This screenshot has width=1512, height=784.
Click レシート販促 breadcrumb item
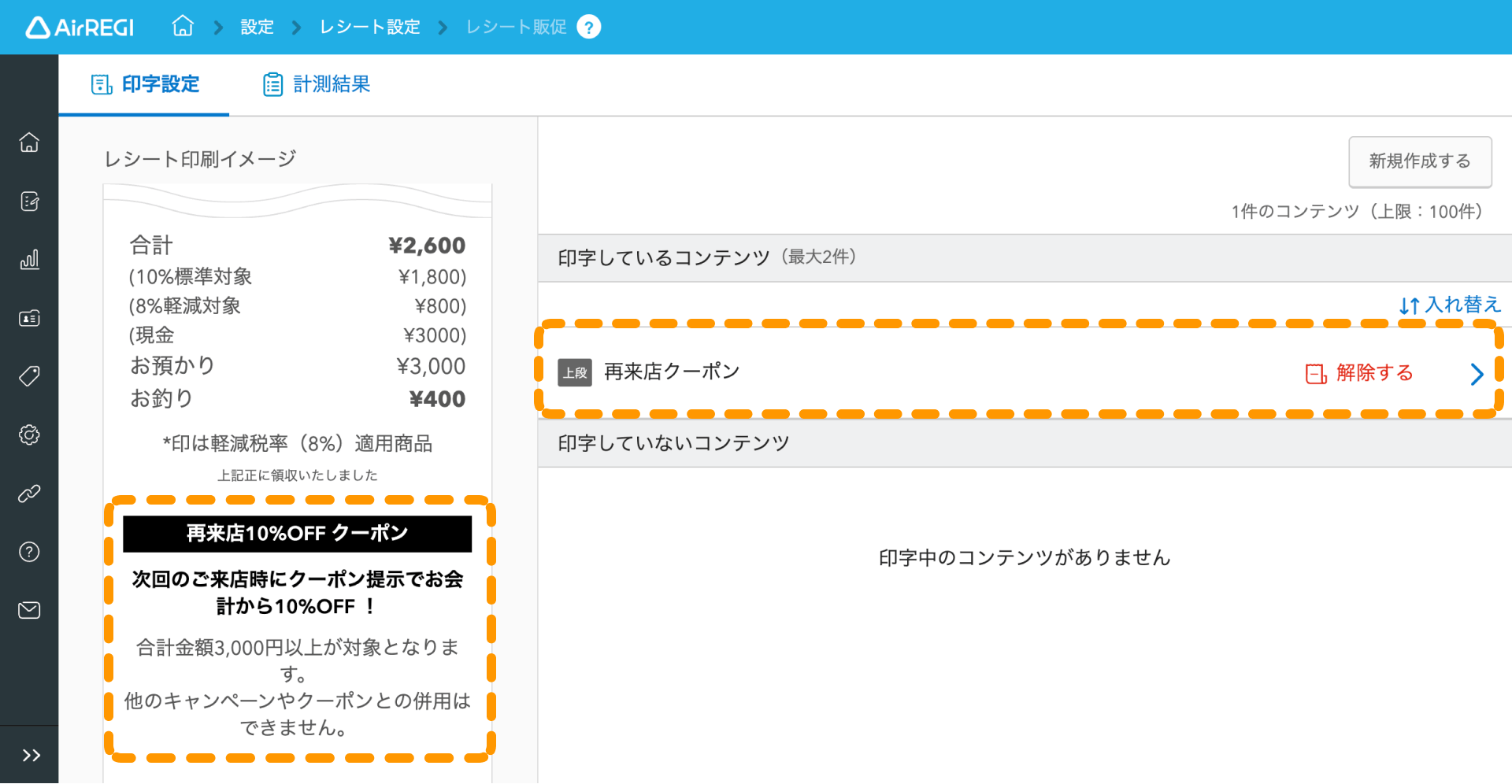point(517,27)
